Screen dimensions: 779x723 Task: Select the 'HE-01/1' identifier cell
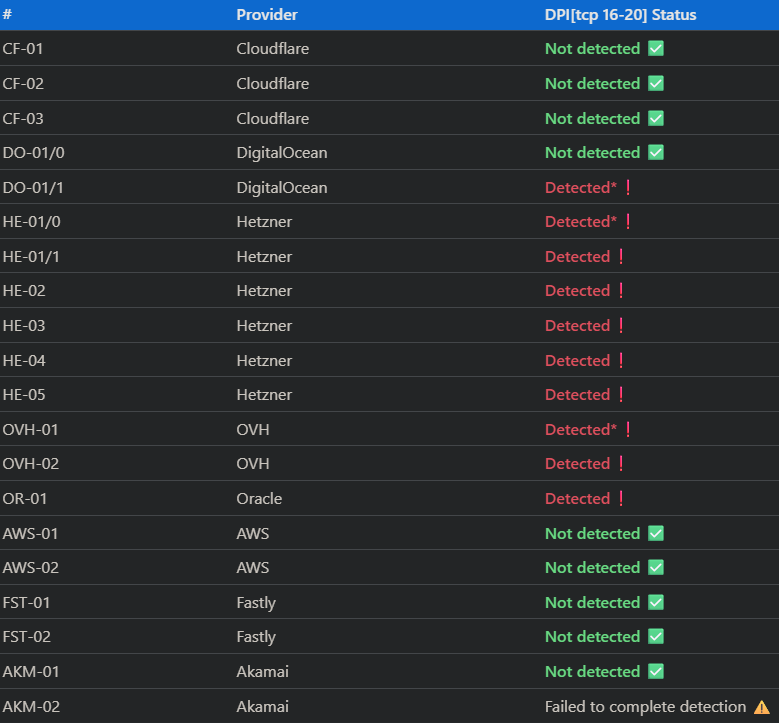click(31, 256)
